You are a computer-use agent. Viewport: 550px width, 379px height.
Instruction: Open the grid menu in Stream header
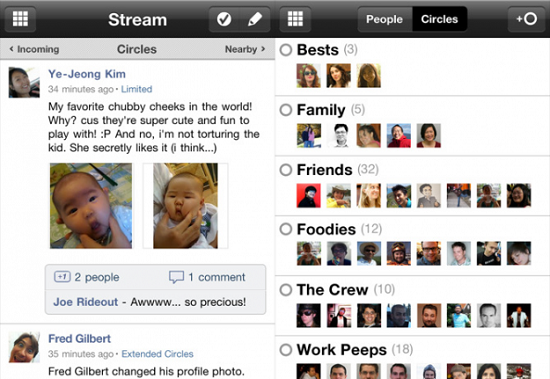pos(20,19)
